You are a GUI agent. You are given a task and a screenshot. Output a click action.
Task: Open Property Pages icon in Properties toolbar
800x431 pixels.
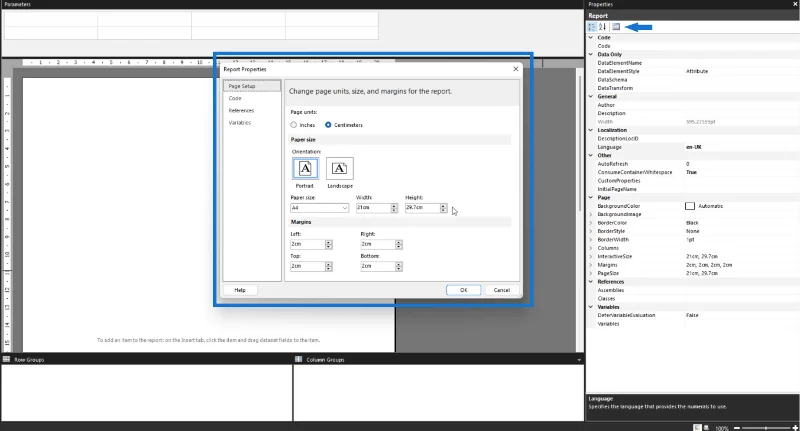tap(616, 27)
